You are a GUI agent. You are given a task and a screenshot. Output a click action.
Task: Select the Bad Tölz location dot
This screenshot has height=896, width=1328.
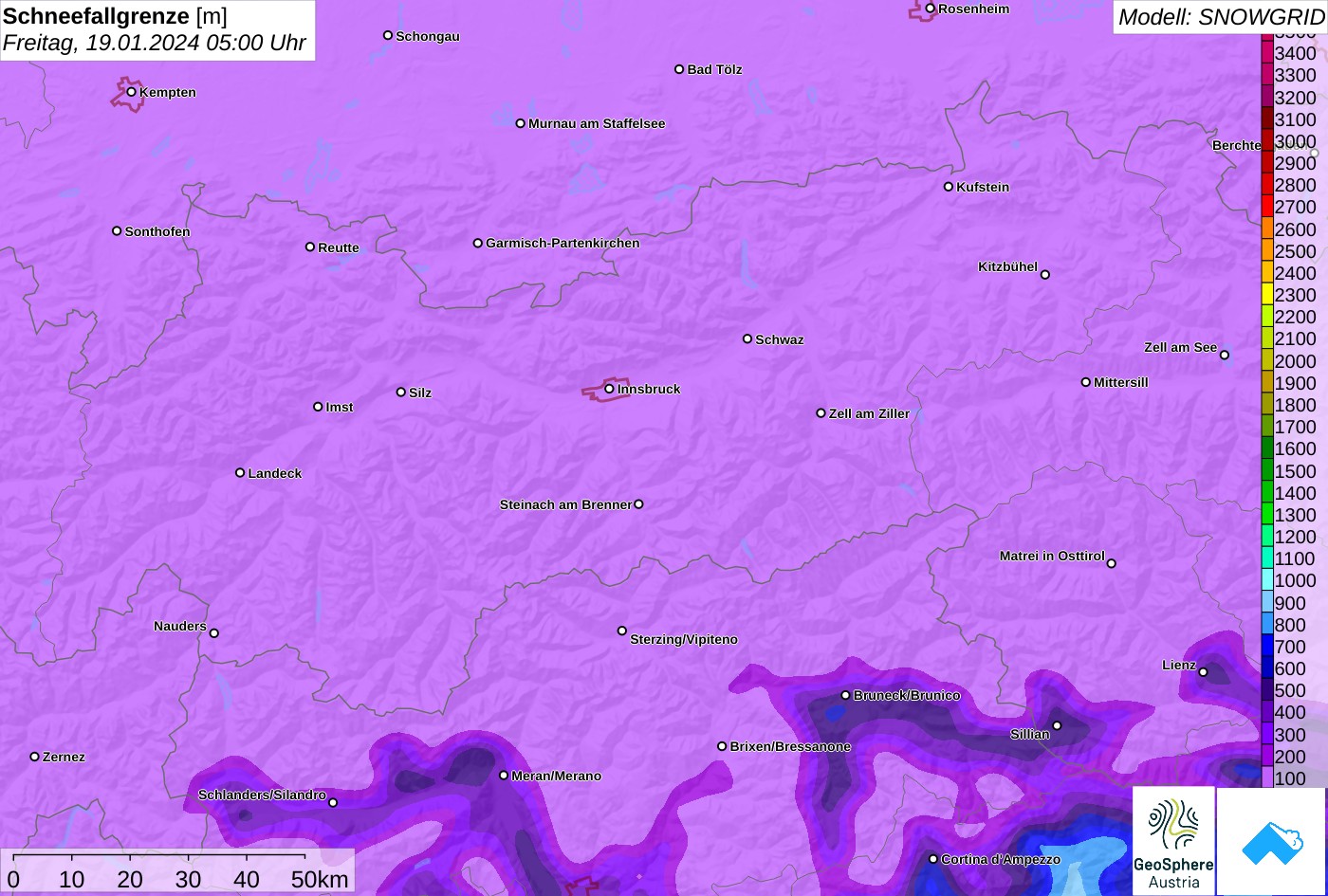[679, 69]
